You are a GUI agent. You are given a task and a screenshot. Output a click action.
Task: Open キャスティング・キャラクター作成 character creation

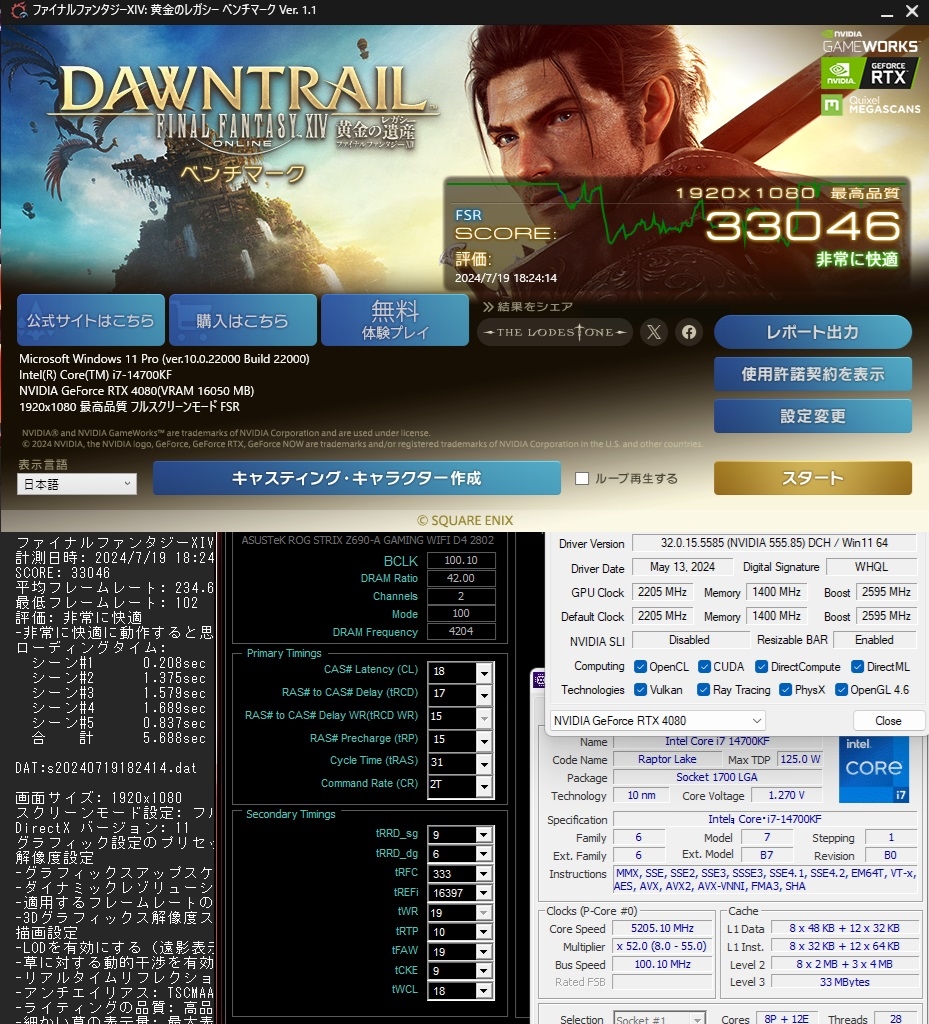tap(356, 479)
